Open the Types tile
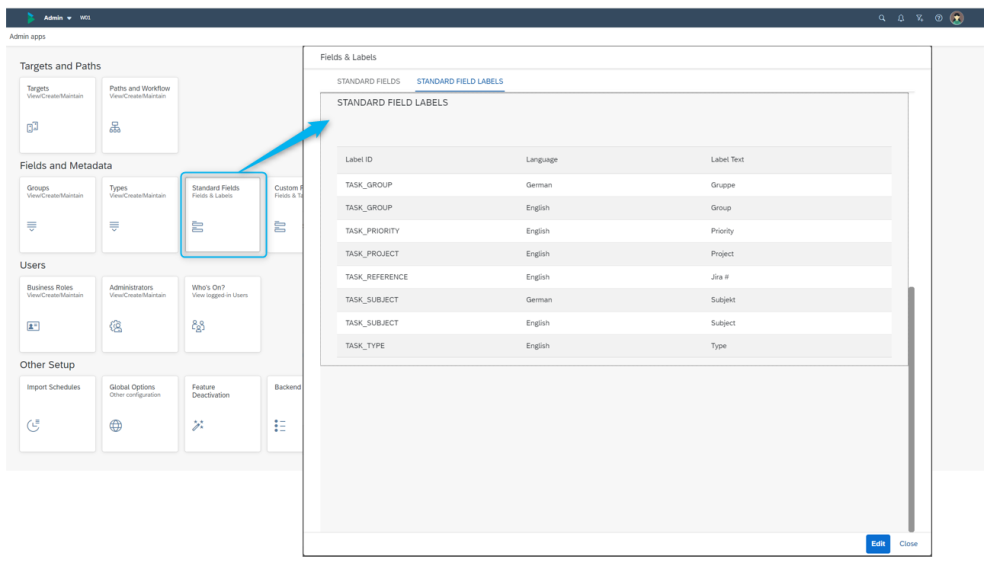Screen dimensions: 1000x569 click(x=140, y=215)
